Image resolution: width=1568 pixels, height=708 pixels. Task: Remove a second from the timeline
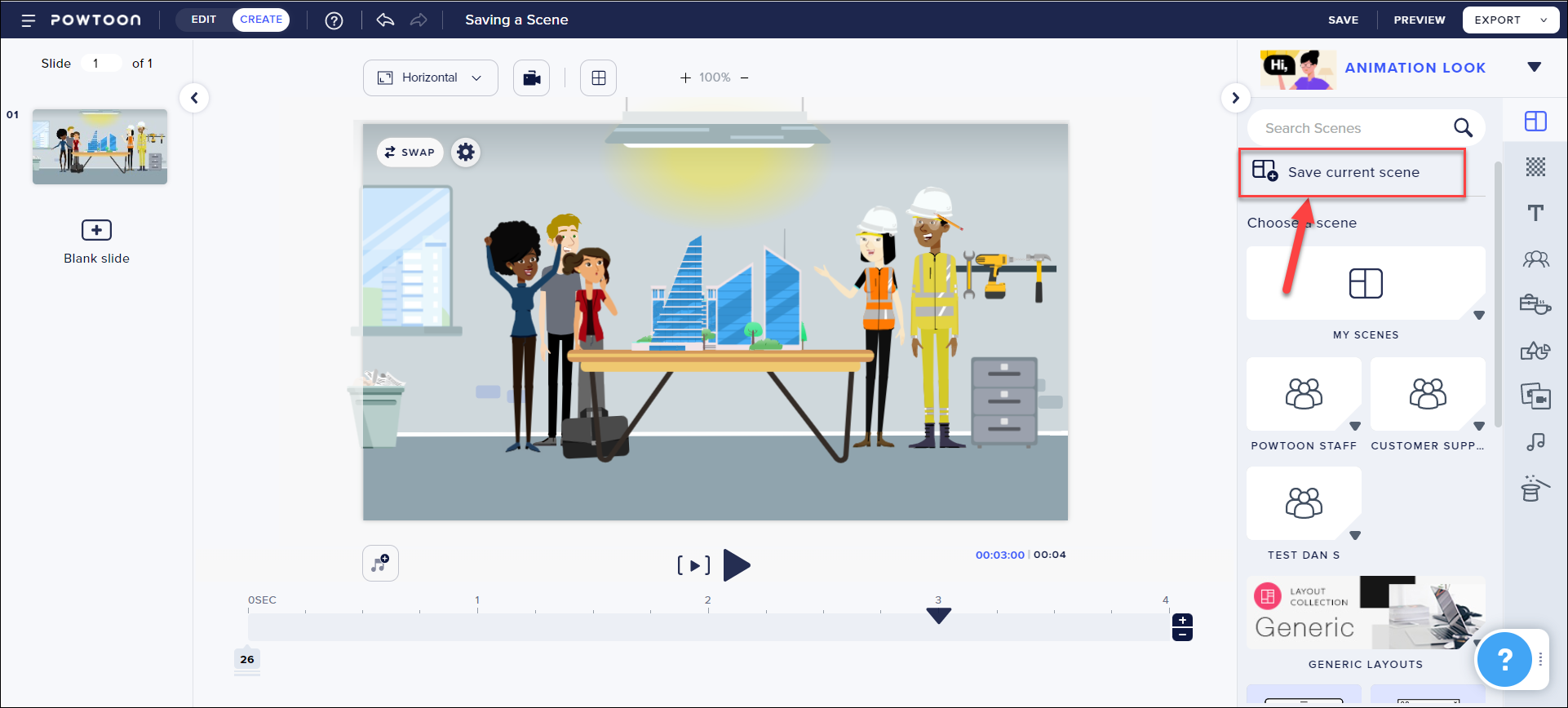tap(1182, 634)
